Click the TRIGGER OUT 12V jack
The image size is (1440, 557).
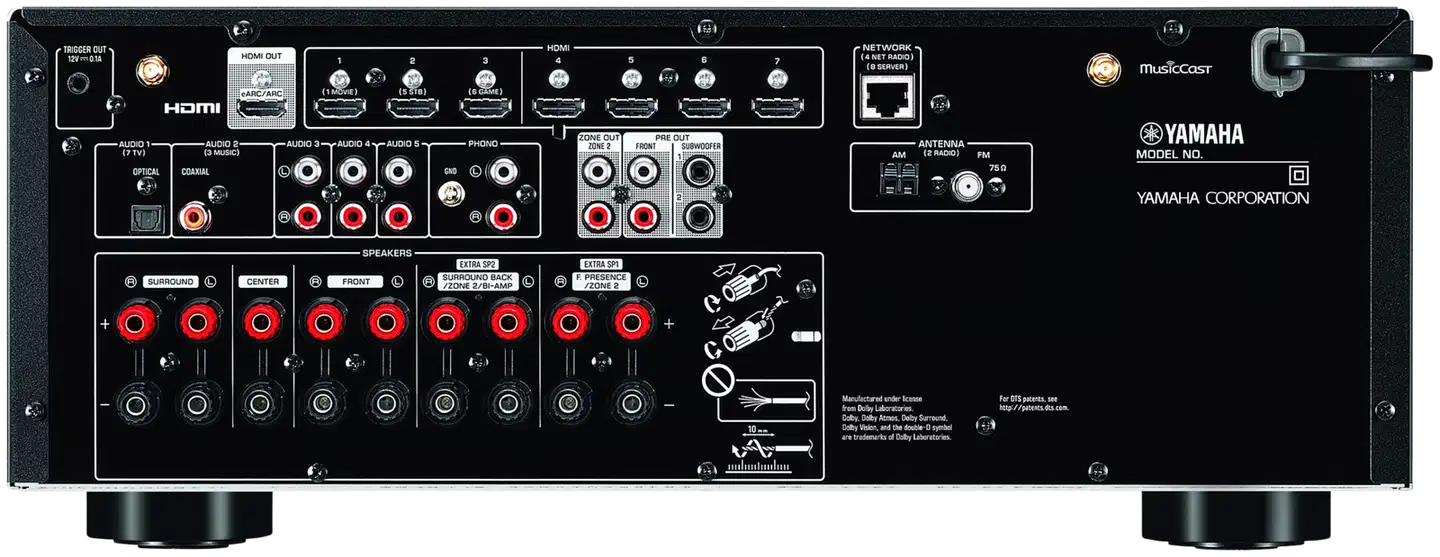[x=76, y=82]
